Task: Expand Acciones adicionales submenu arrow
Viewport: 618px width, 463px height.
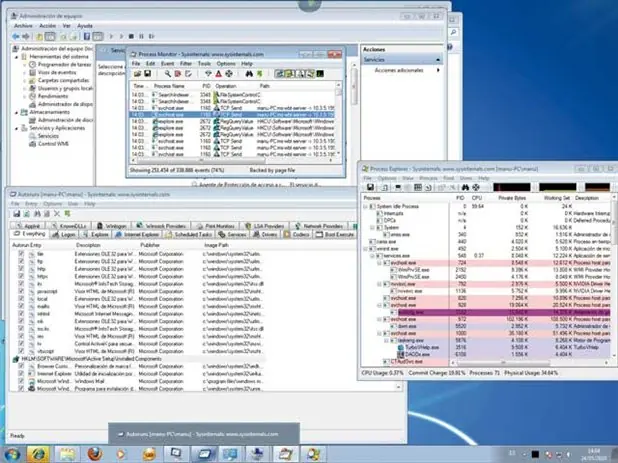Action: pyautogui.click(x=438, y=70)
